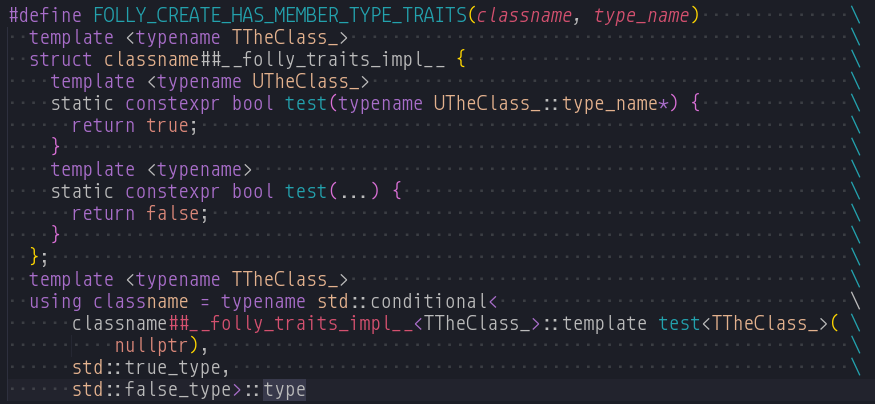Click the macro parameter type_name on the first line
Viewport: 875px width, 404px height.
[x=641, y=16]
